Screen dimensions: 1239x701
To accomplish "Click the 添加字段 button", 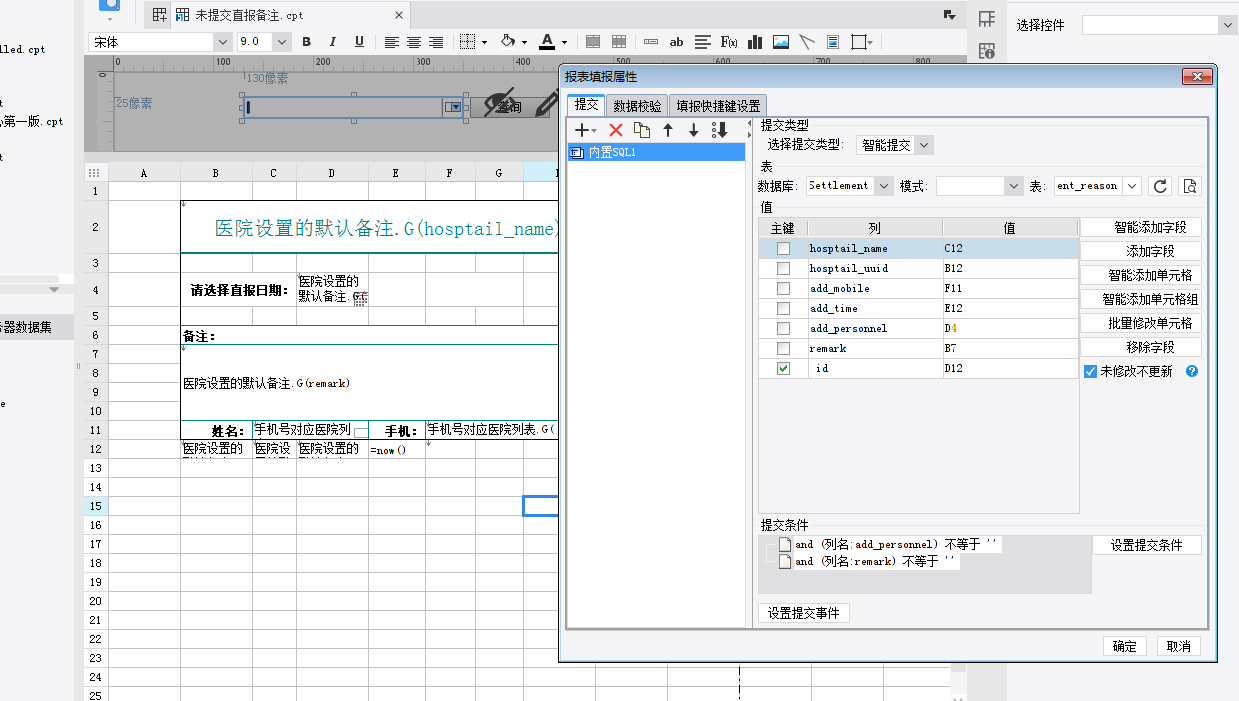I will (1141, 251).
